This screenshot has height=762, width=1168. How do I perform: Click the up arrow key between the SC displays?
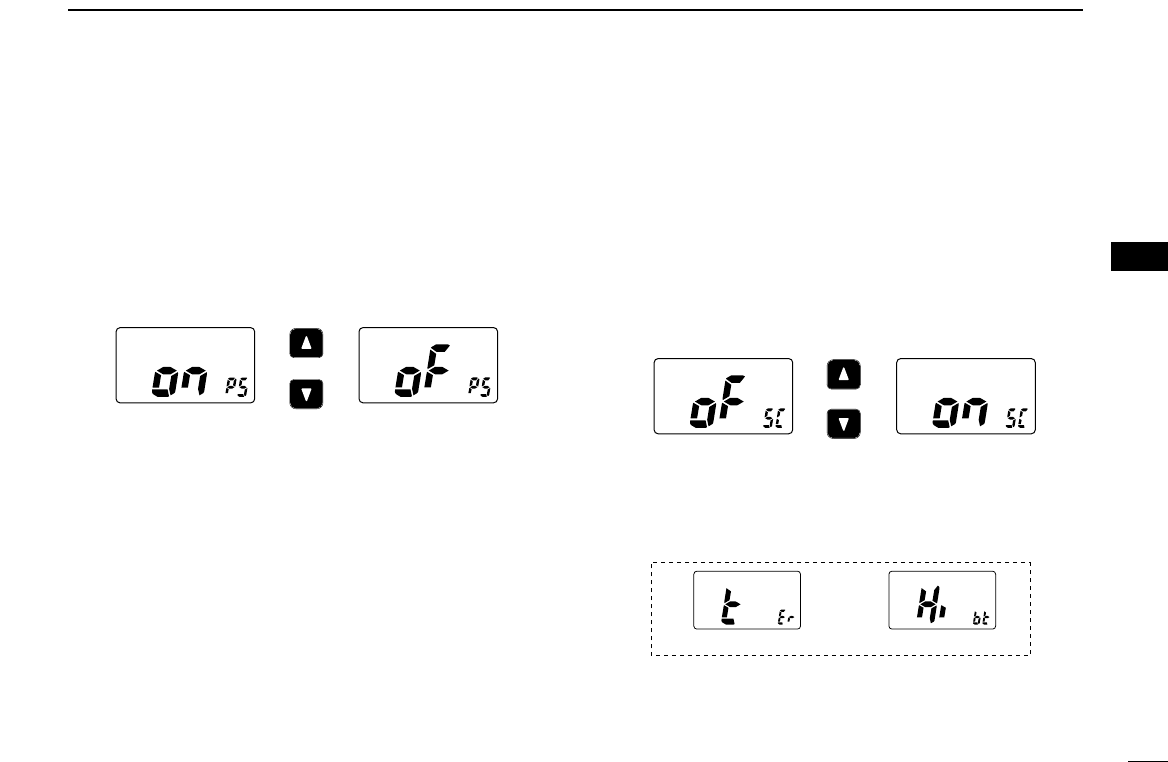[x=843, y=374]
